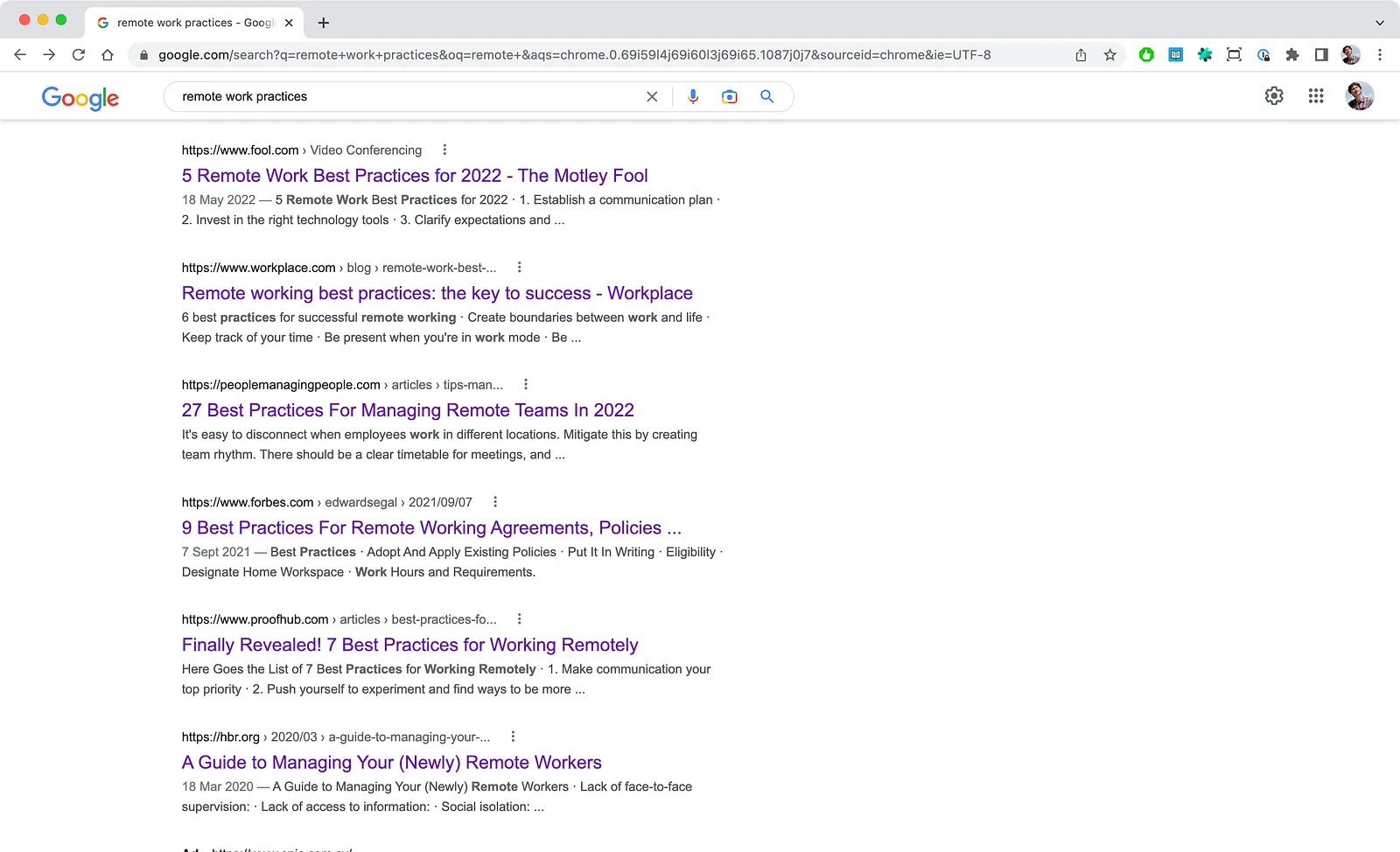This screenshot has height=852, width=1400.
Task: Toggle the browser side panel icon
Action: (x=1321, y=55)
